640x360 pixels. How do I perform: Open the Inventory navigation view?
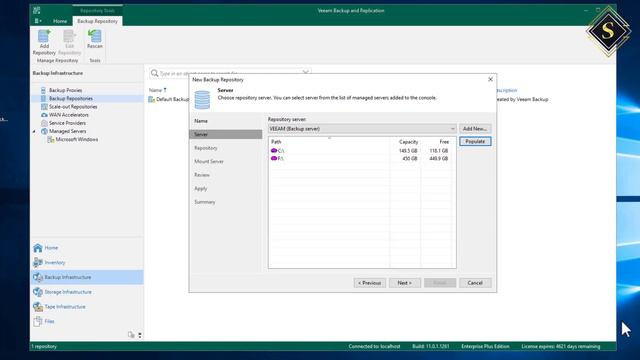point(87,262)
